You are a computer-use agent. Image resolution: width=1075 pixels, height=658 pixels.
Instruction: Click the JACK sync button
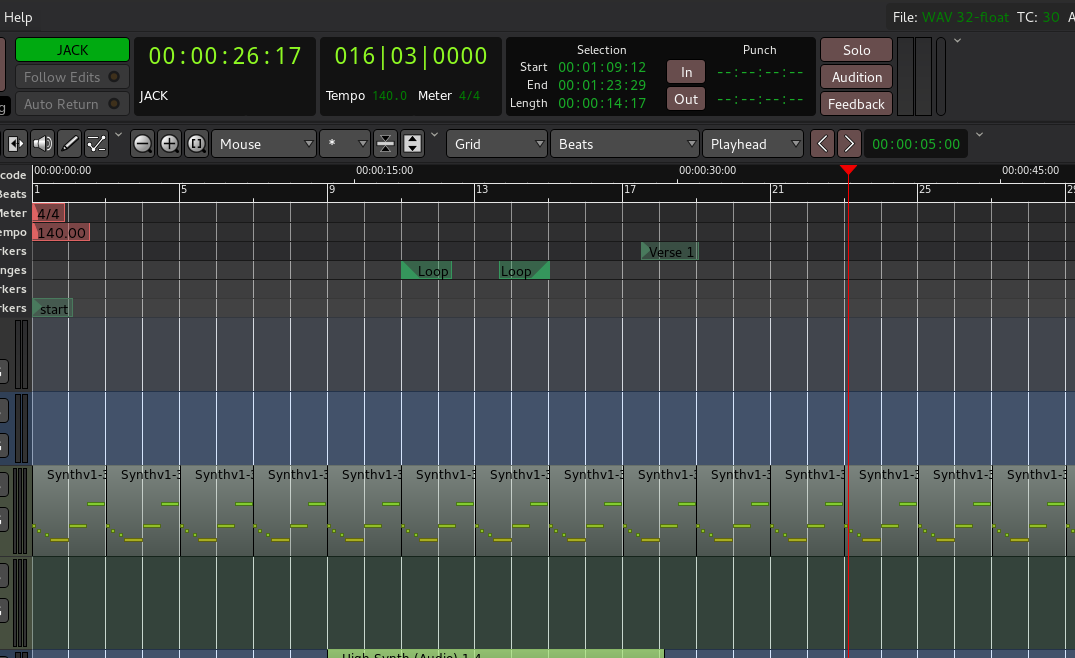(72, 50)
